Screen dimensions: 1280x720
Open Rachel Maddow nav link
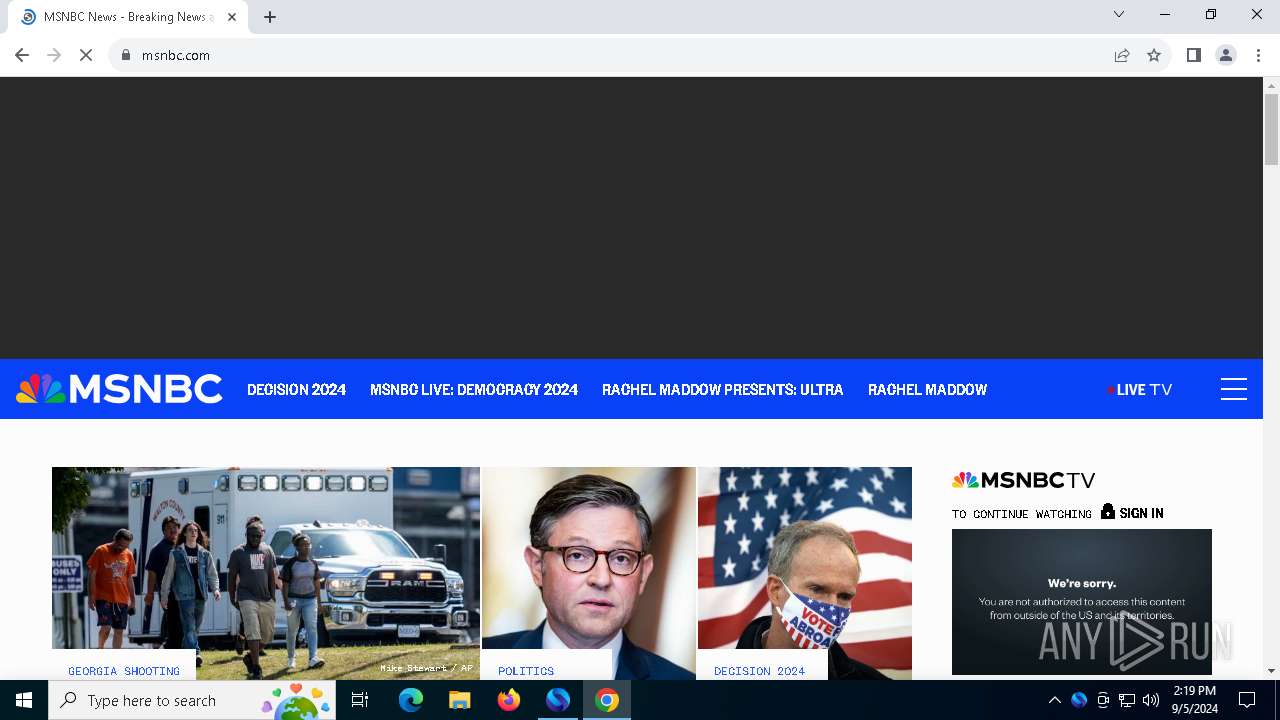pyautogui.click(x=927, y=390)
